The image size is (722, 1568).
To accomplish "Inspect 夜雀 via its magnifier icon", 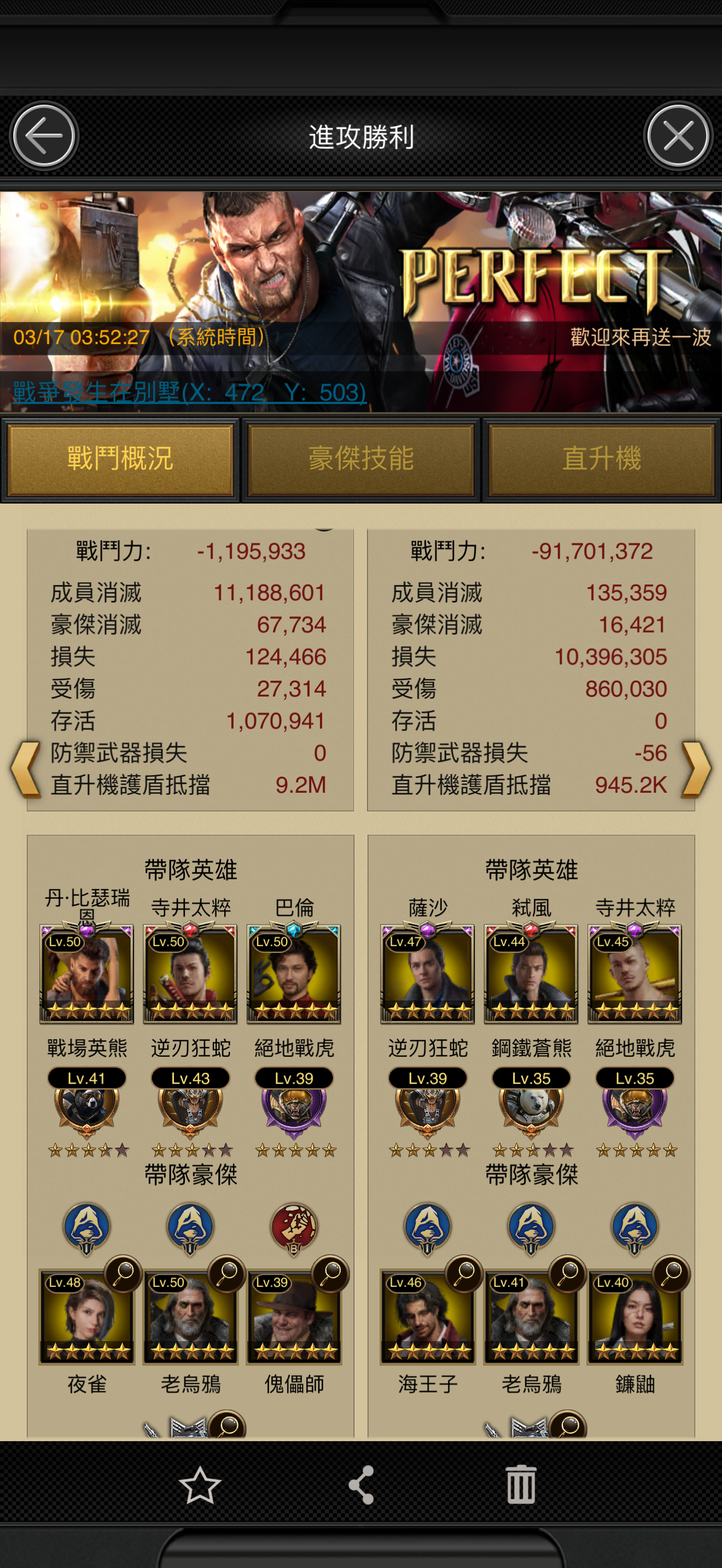I will point(124,1273).
